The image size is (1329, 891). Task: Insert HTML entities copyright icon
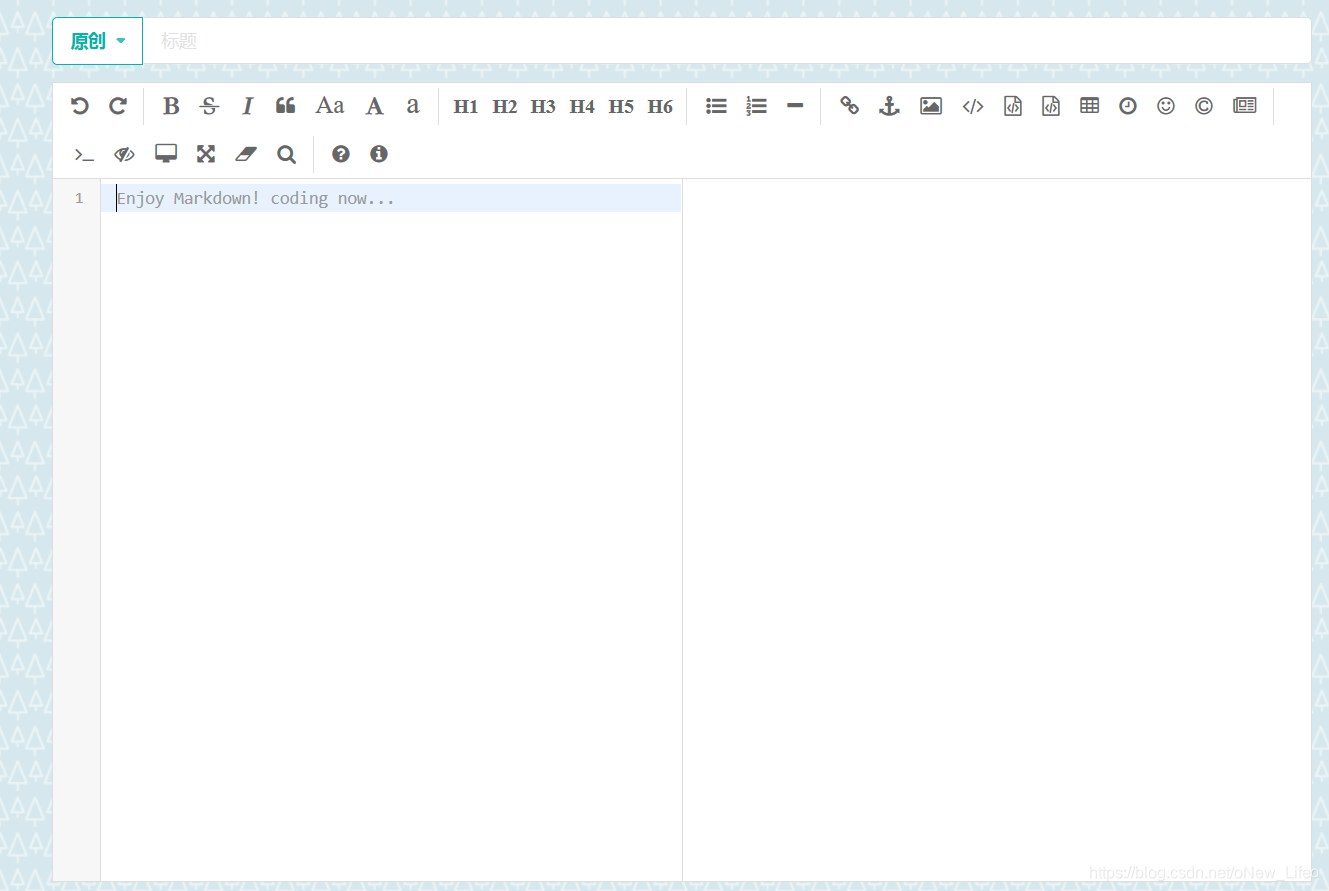(x=1204, y=106)
